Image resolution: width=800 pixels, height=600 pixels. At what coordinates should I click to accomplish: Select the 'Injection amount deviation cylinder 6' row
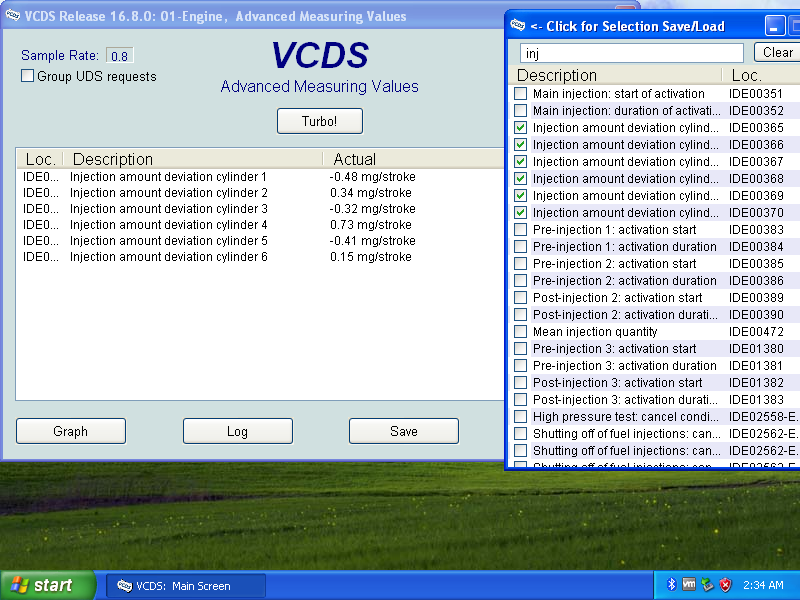click(x=260, y=257)
